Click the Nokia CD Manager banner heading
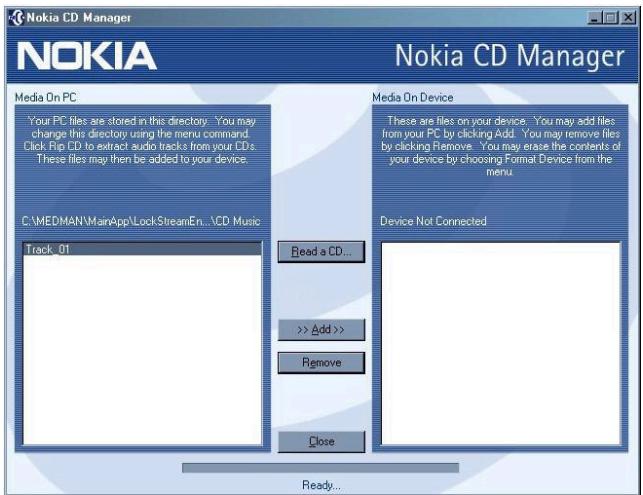The image size is (643, 495). 509,56
